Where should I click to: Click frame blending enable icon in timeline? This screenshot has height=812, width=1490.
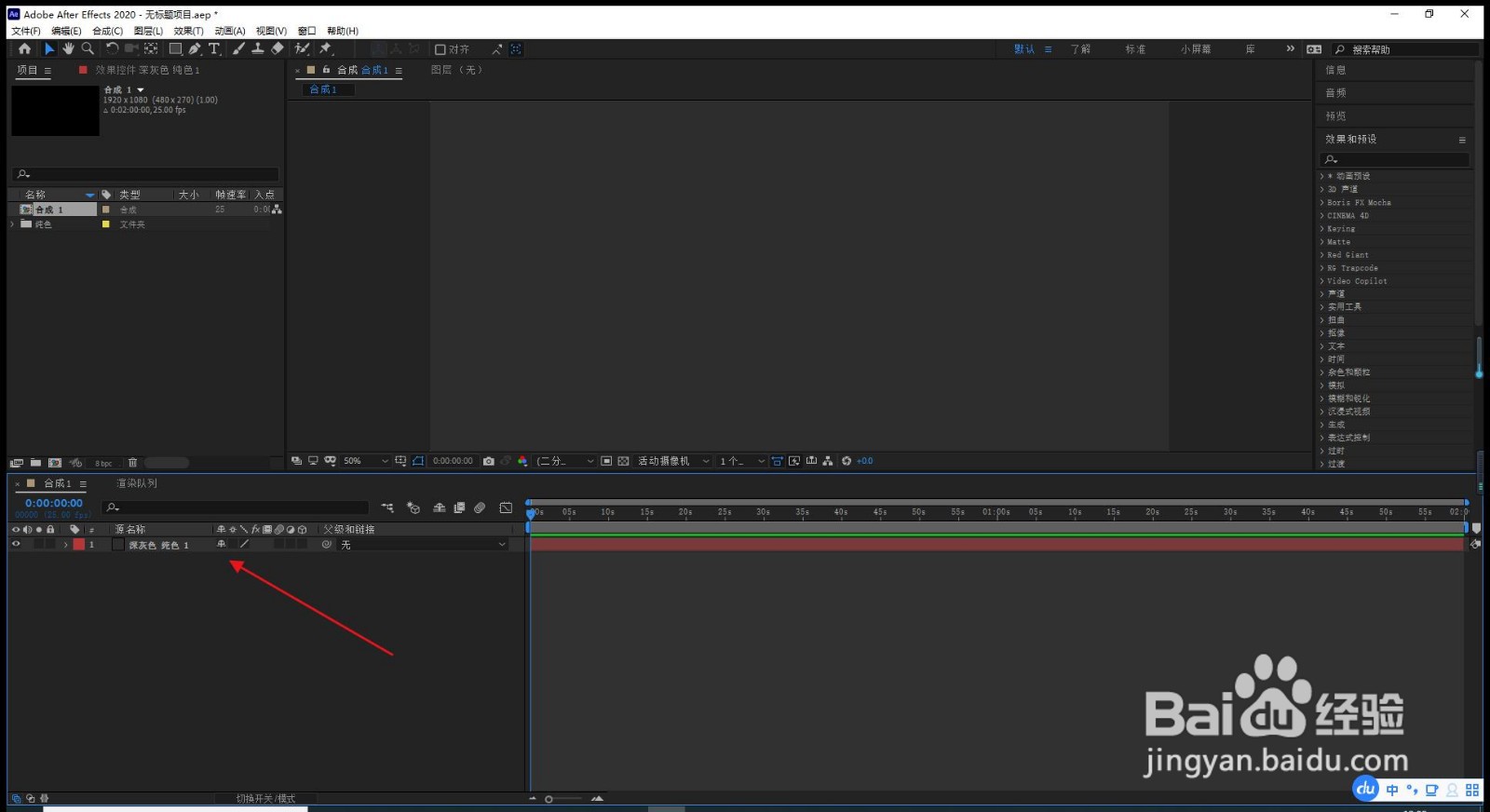click(459, 507)
